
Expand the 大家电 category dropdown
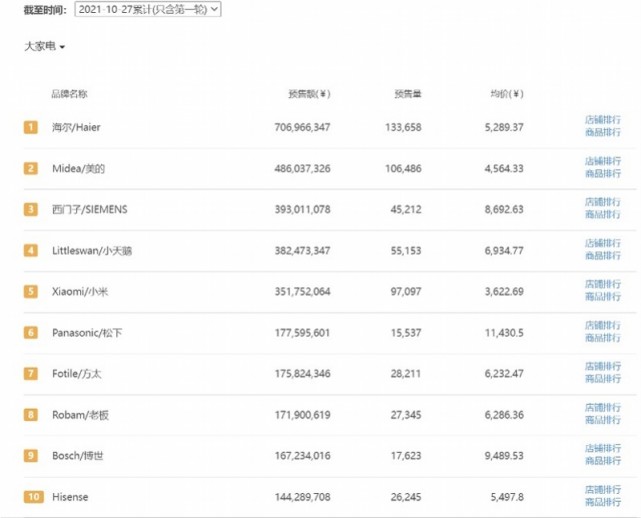[44, 47]
